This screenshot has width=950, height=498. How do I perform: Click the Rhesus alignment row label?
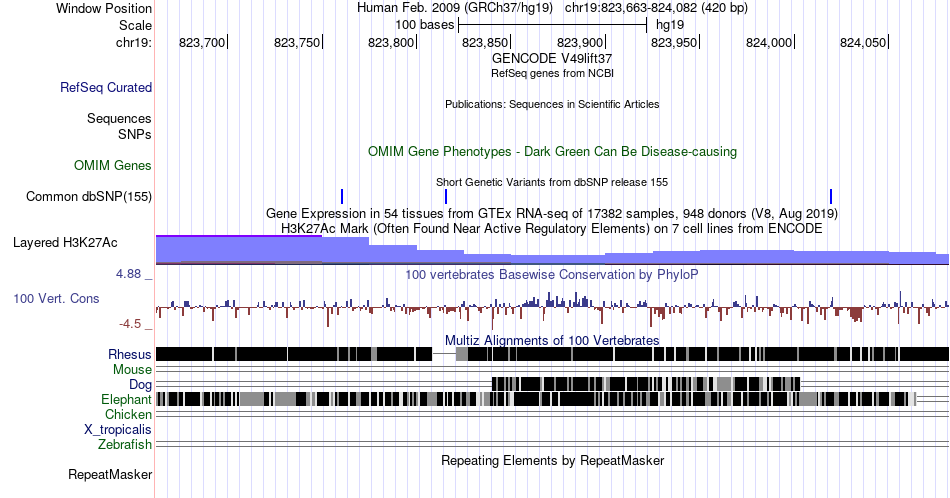(x=130, y=354)
